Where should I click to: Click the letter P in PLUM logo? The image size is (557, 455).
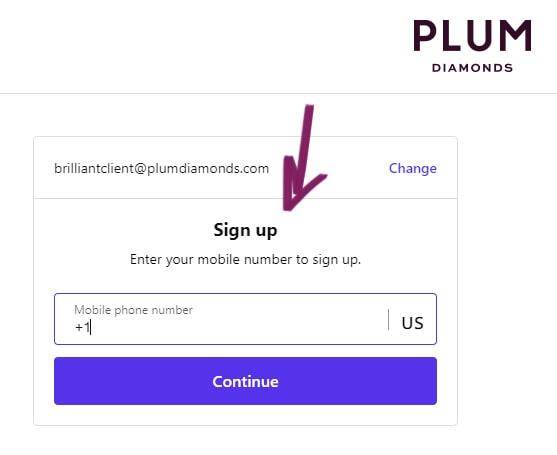pyautogui.click(x=425, y=36)
